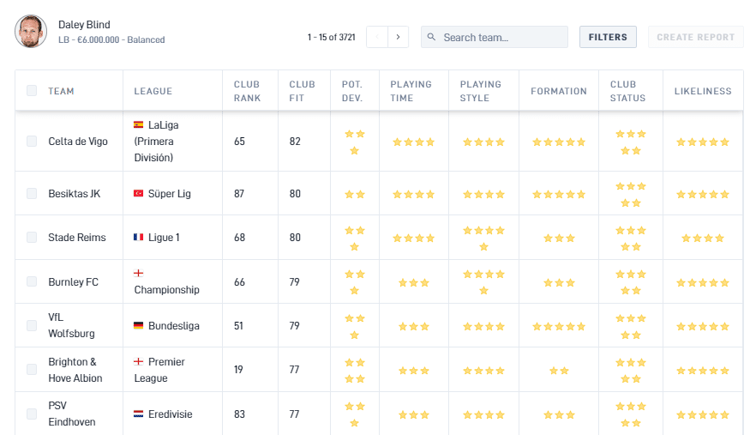Click the Spain flag next to LaLiga
Screen dimensions: 750x435
click(138, 125)
